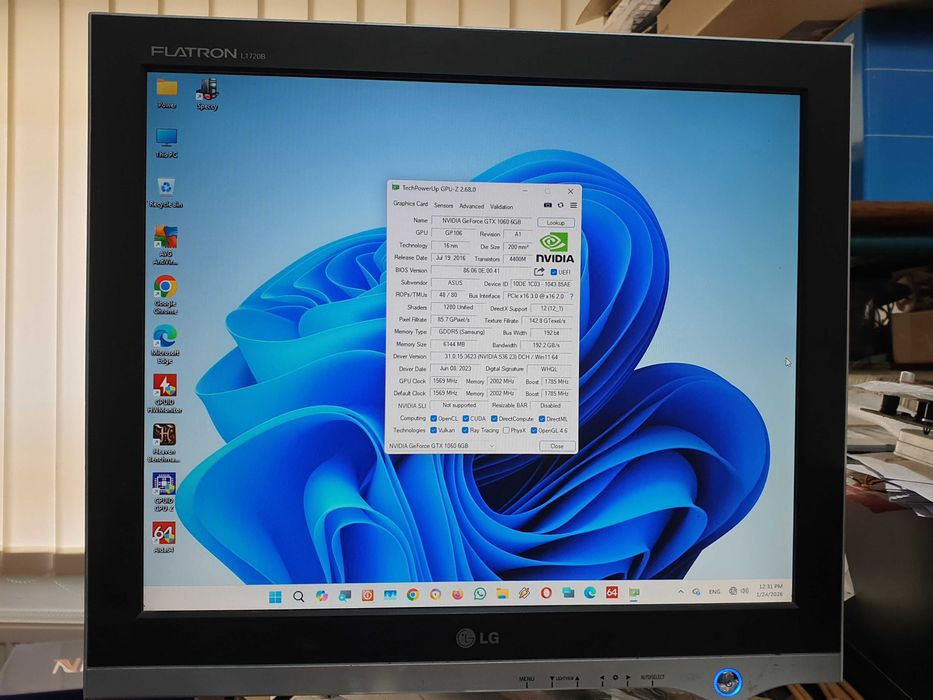The height and width of the screenshot is (700, 933).
Task: Click the 6144 MB memory size value
Action: (x=454, y=344)
